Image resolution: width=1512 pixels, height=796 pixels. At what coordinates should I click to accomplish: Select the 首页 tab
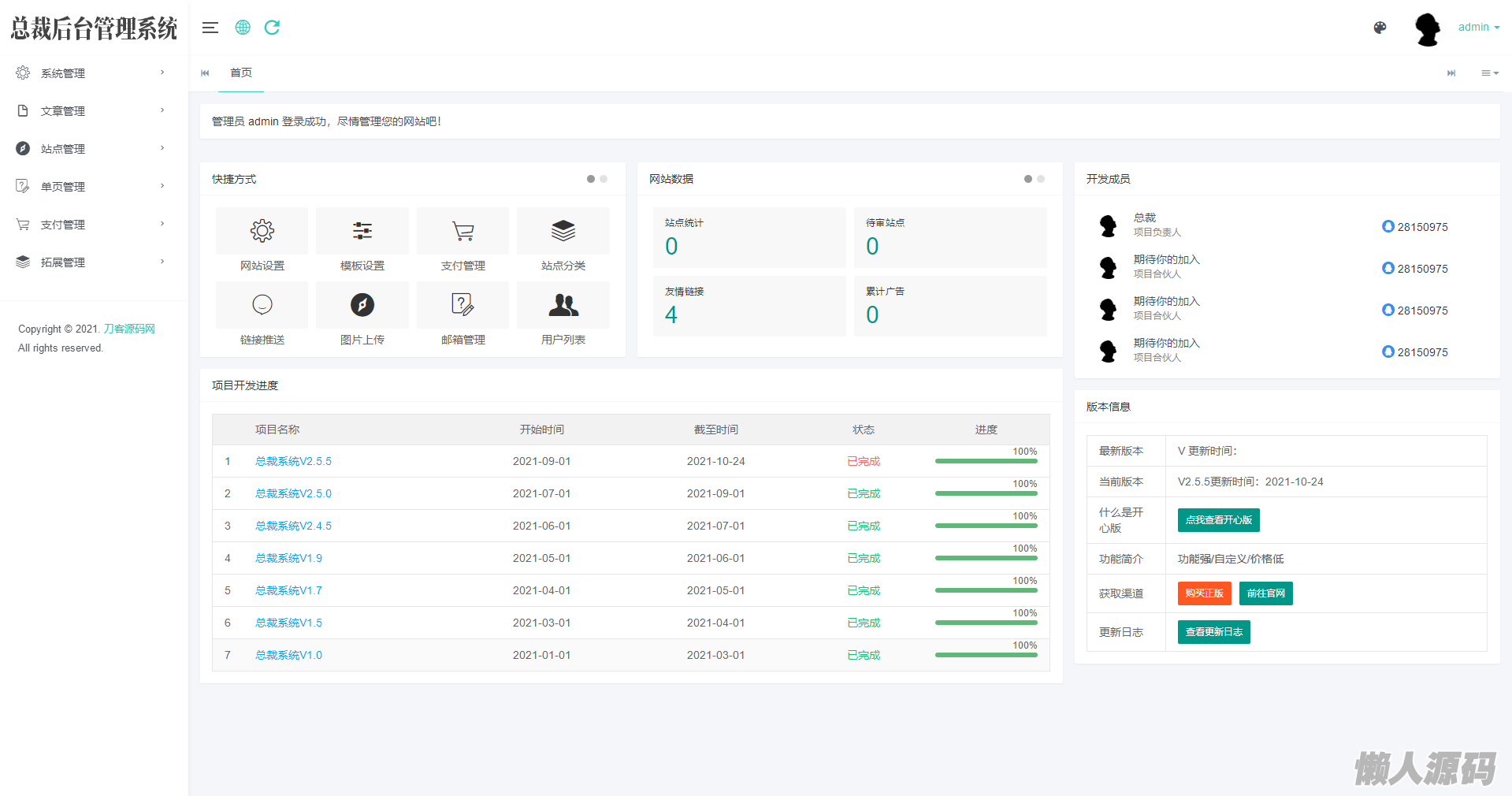(241, 73)
